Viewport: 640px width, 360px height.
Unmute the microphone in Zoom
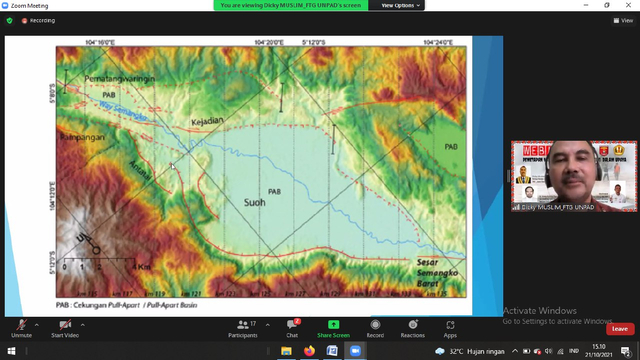pyautogui.click(x=21, y=329)
